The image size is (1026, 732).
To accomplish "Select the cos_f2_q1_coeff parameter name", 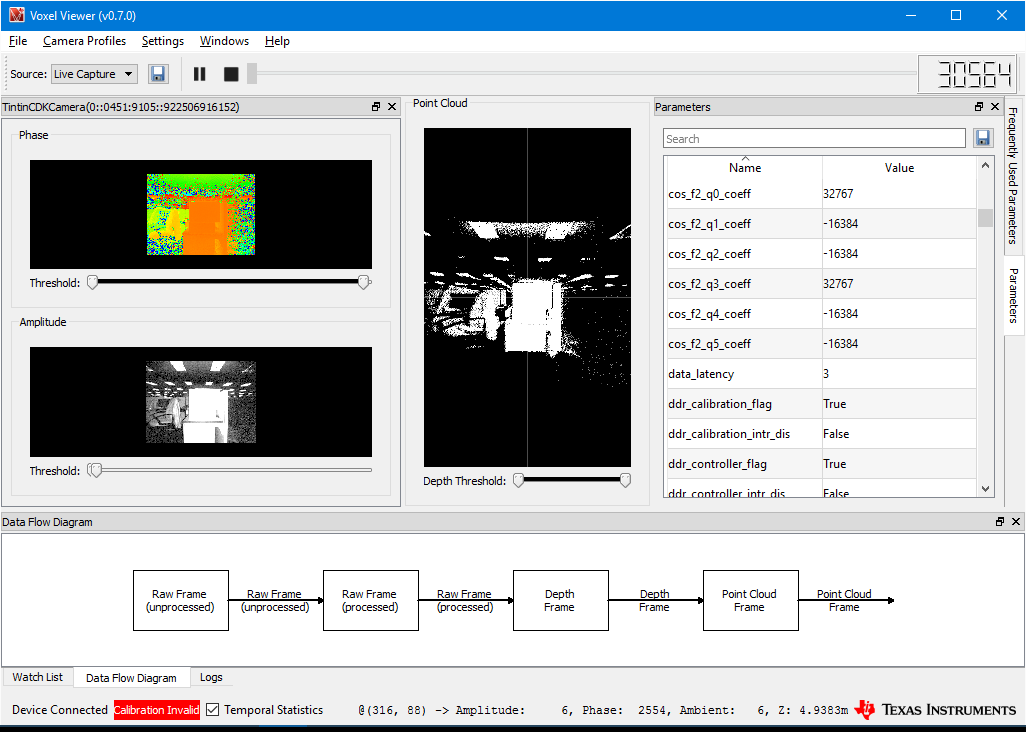I will coord(709,224).
